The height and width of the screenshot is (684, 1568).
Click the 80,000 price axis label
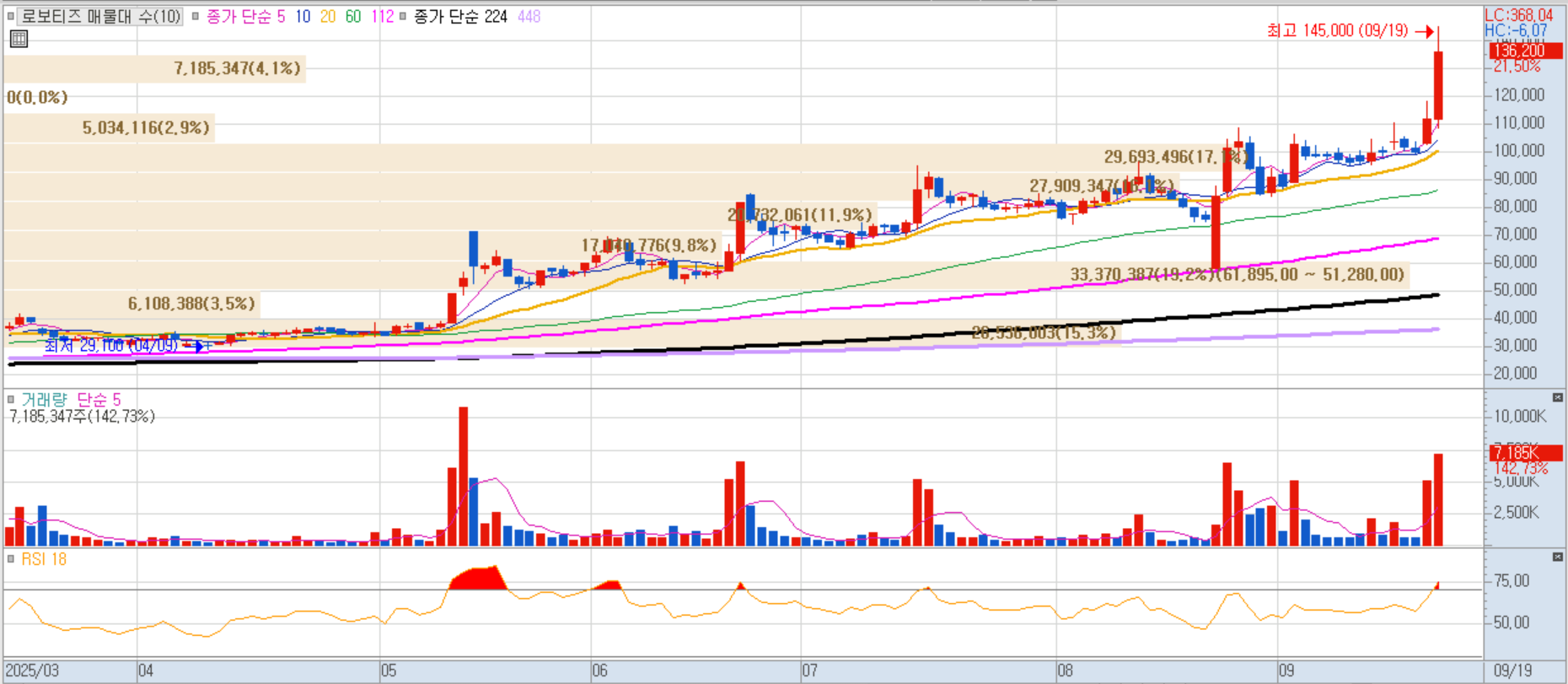1516,206
